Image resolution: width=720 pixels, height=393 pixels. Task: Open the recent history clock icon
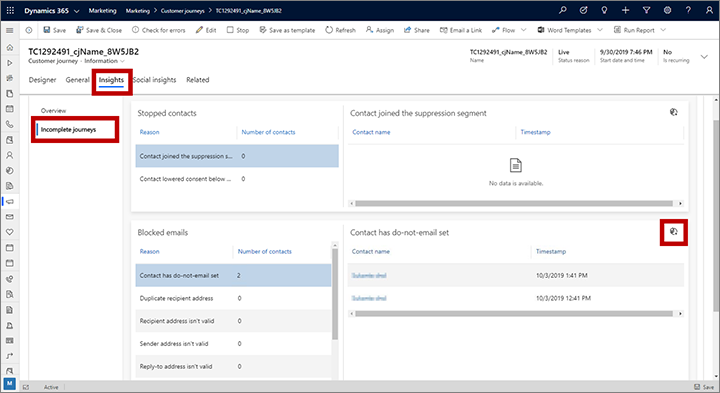point(29,30)
